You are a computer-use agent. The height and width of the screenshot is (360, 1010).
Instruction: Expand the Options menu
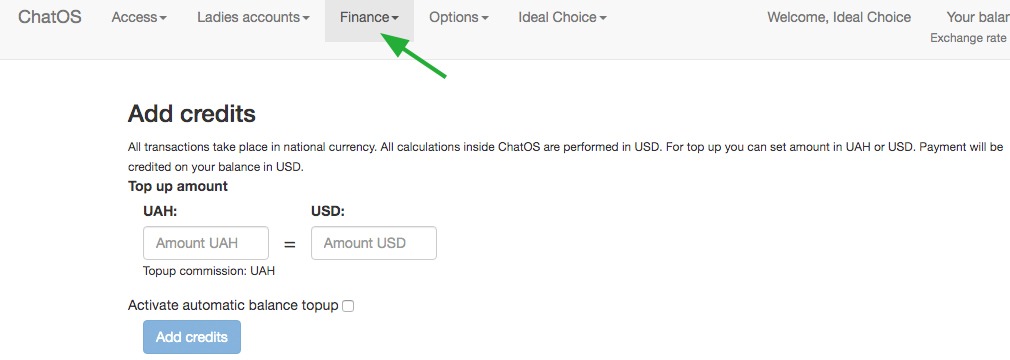pos(459,18)
